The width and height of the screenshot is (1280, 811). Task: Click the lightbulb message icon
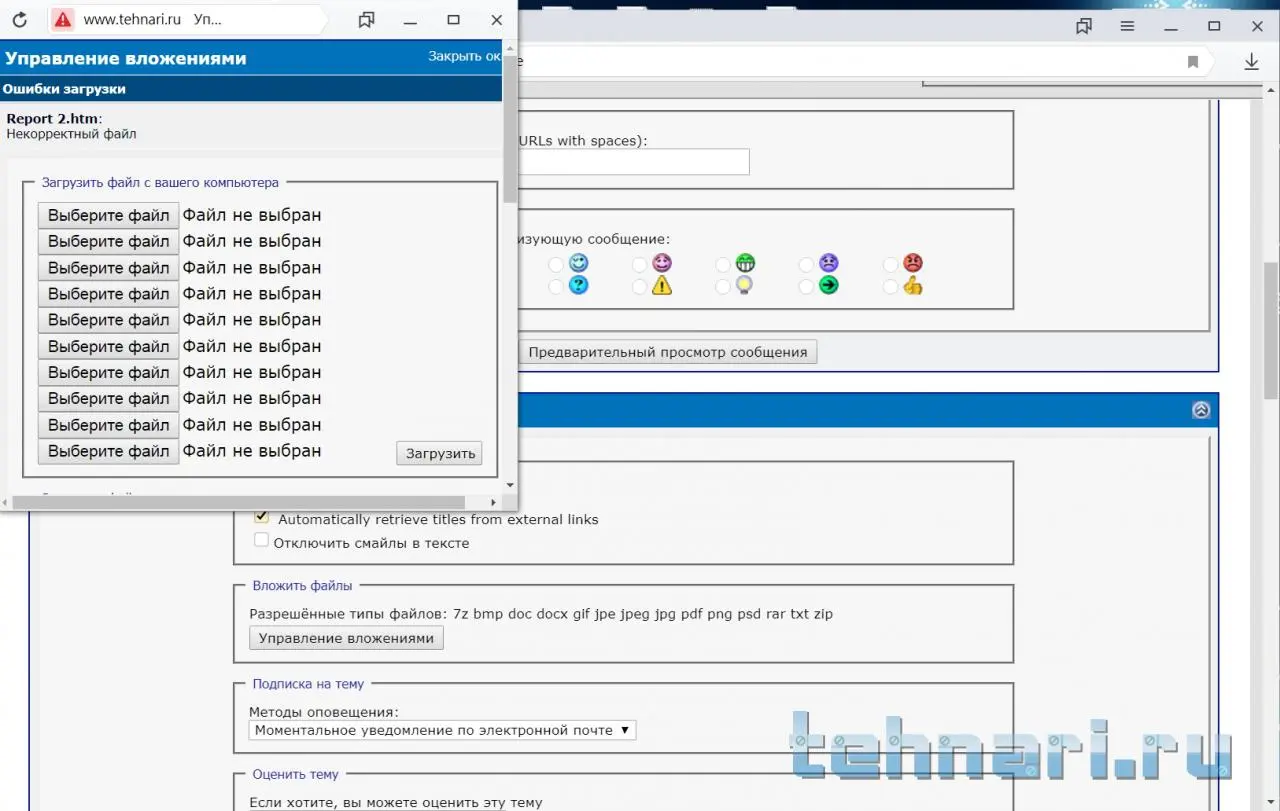745,285
